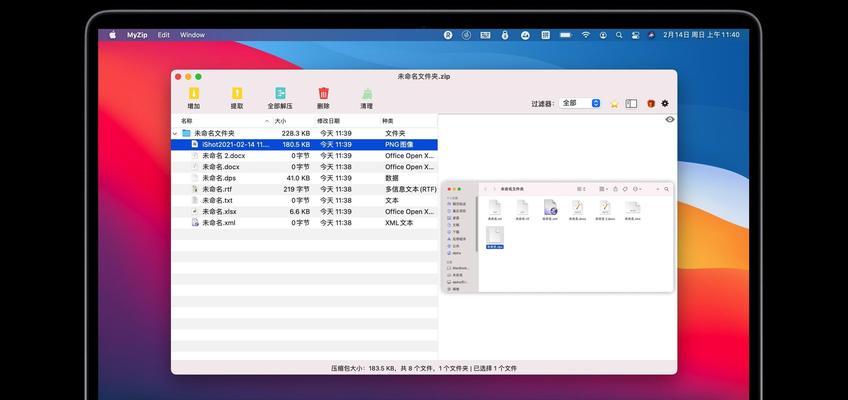Click the menu bar date and time
The image size is (848, 400).
click(701, 35)
